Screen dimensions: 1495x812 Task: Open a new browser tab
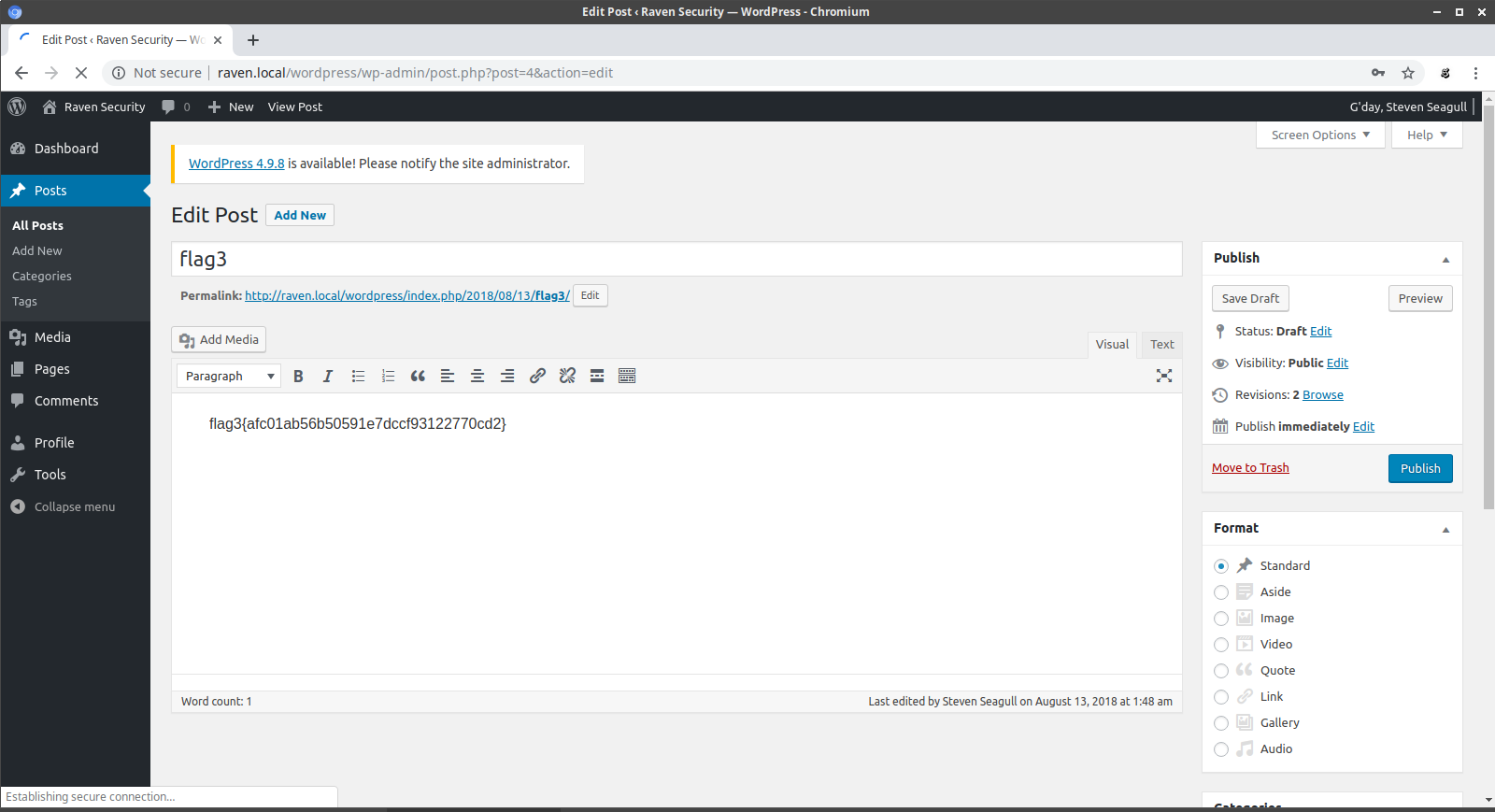[x=253, y=40]
